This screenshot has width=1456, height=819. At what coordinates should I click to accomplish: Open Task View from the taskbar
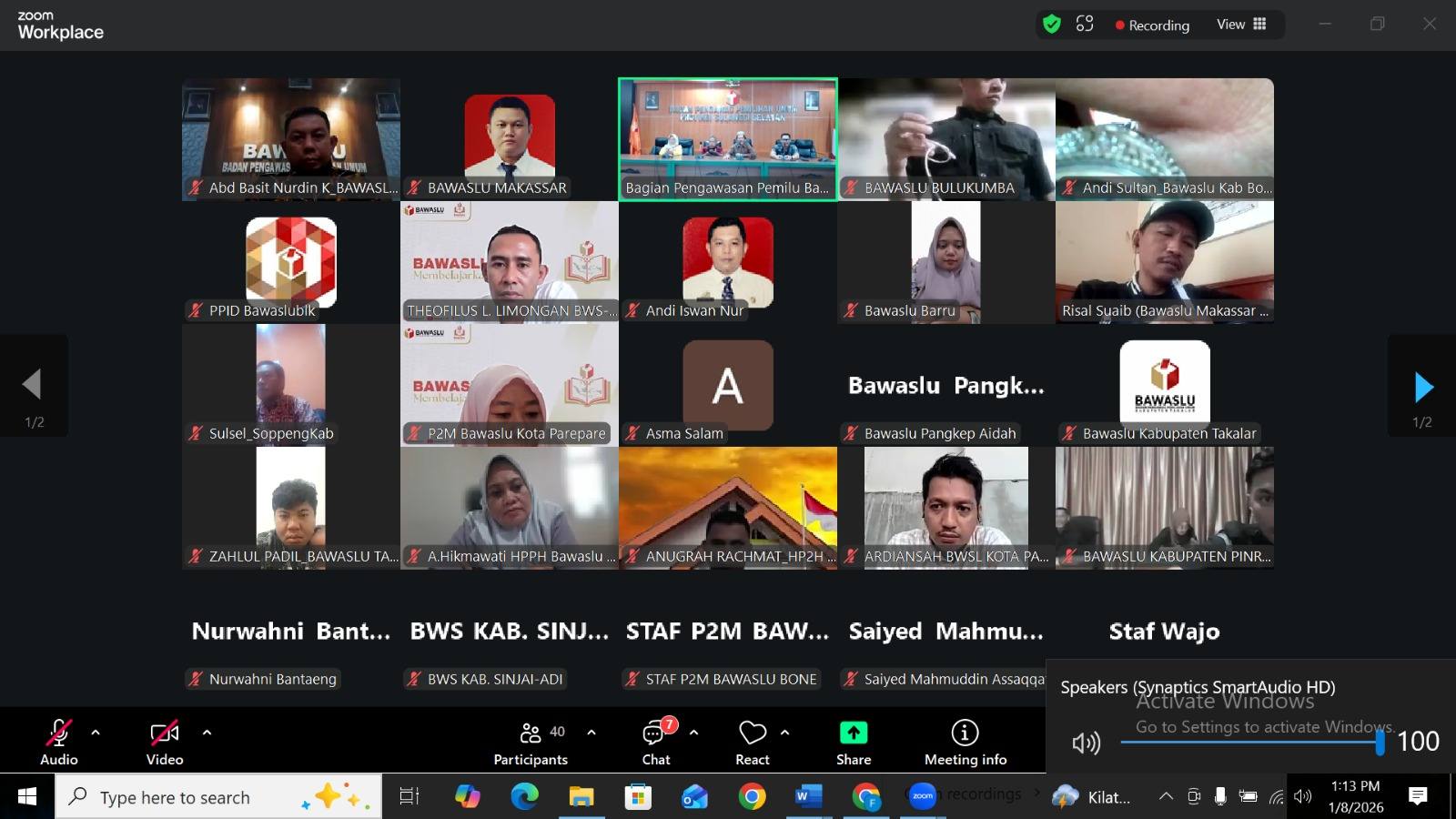409,797
